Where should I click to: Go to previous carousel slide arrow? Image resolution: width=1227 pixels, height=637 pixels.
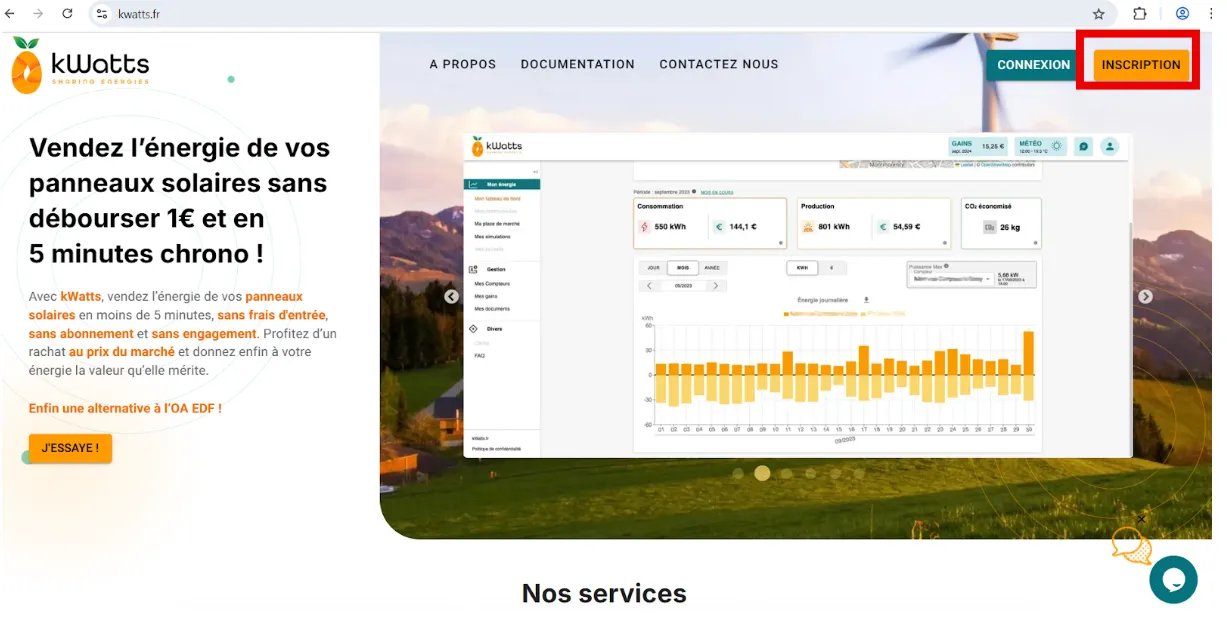pos(451,297)
